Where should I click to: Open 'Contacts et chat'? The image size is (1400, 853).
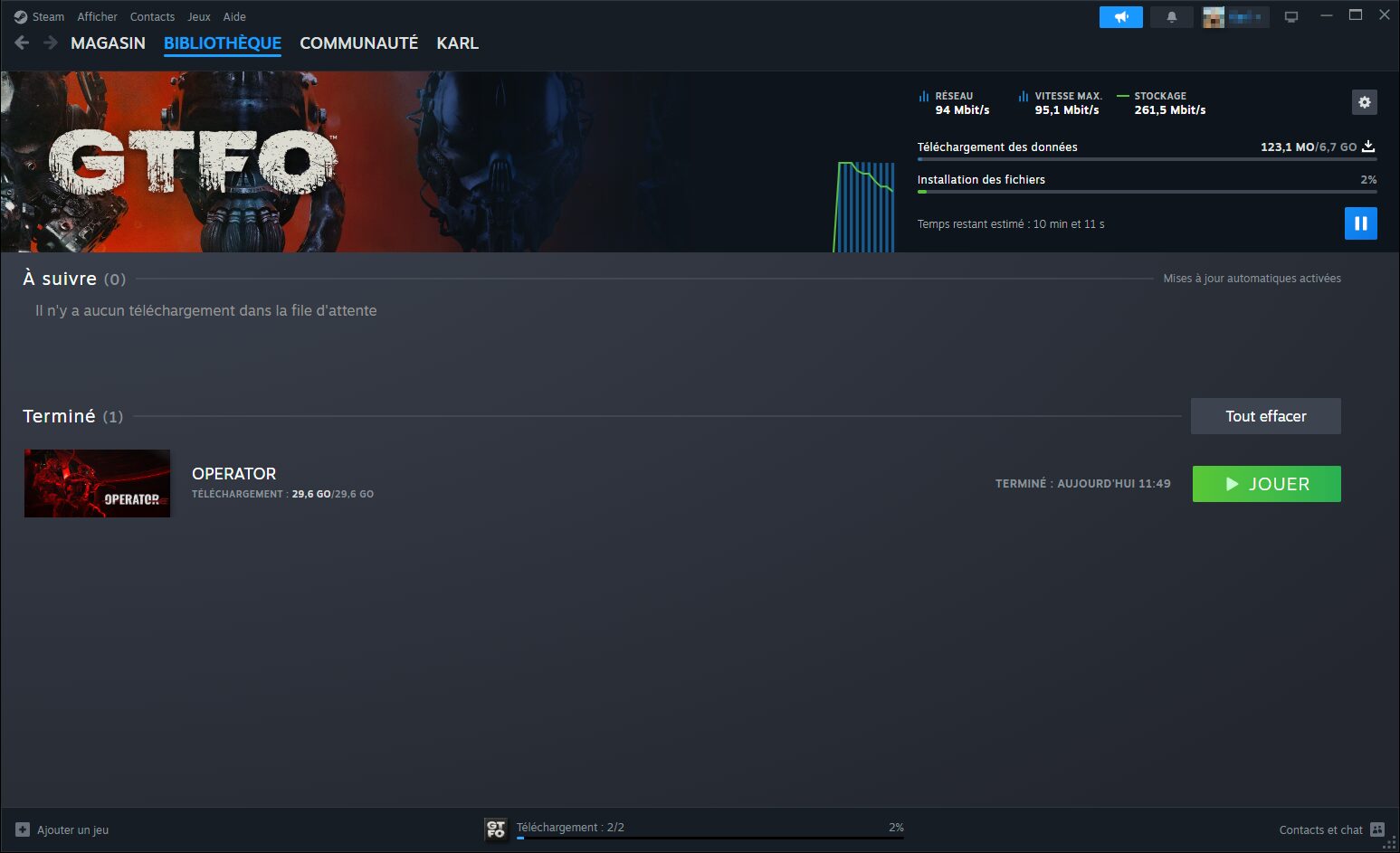[1320, 829]
